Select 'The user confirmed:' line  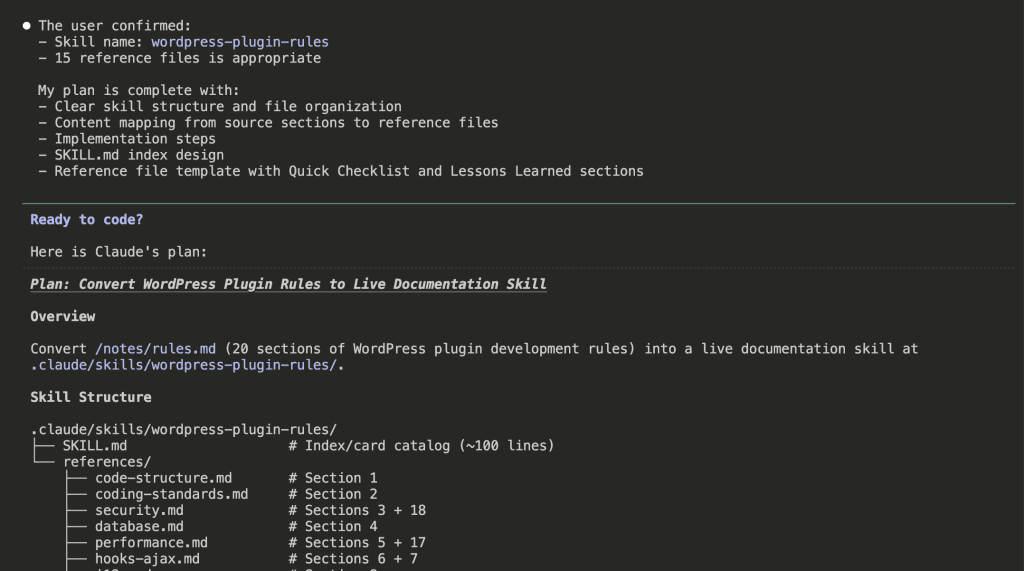click(114, 26)
